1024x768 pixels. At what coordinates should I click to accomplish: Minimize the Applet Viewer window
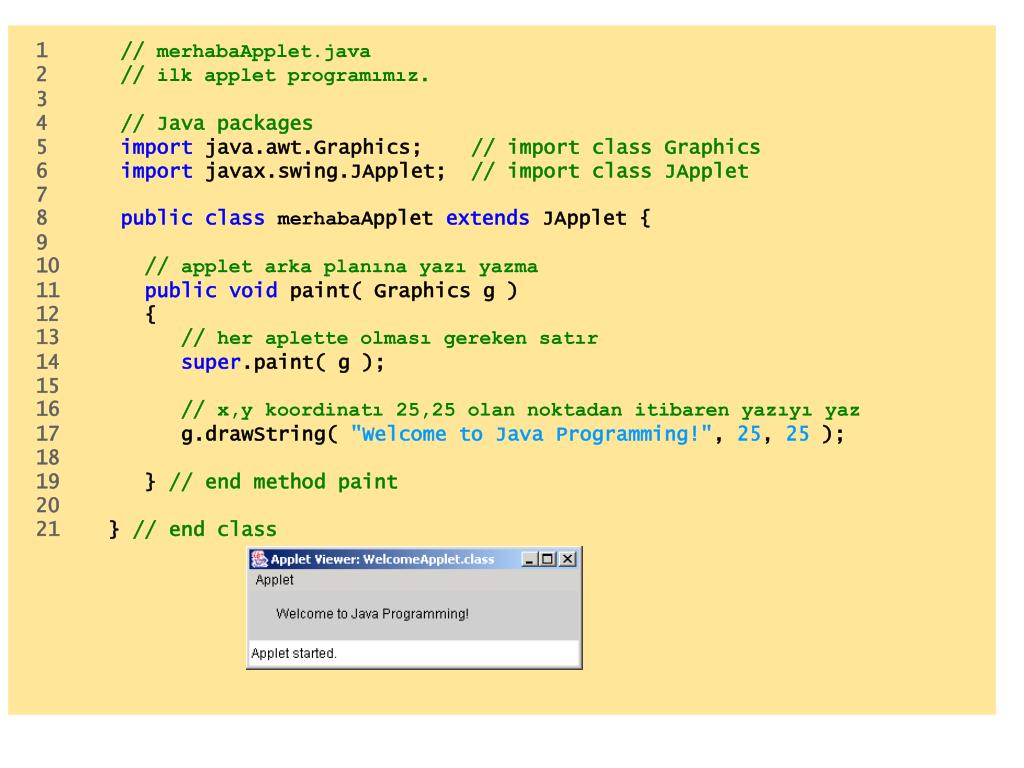(529, 559)
